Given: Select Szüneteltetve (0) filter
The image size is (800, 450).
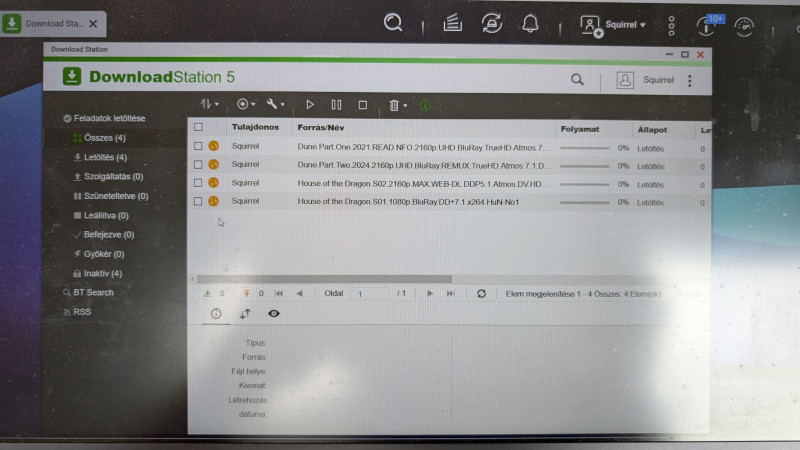Looking at the screenshot, I should pos(111,196).
